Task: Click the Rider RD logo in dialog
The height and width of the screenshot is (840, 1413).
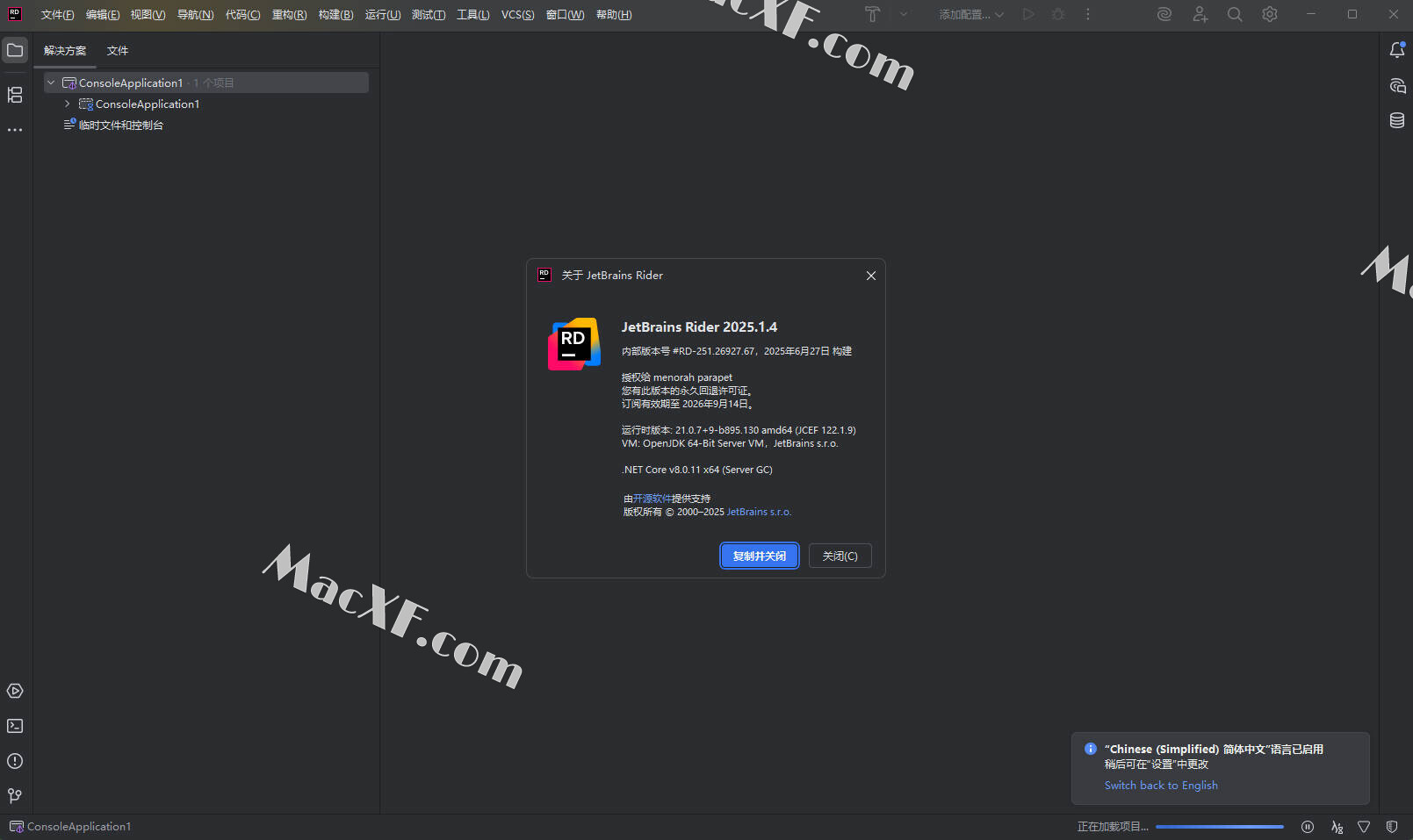Action: coord(574,344)
